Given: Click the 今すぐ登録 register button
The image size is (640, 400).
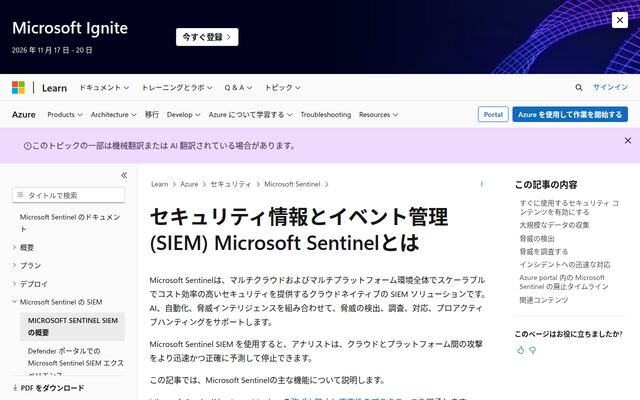Looking at the screenshot, I should click(207, 37).
